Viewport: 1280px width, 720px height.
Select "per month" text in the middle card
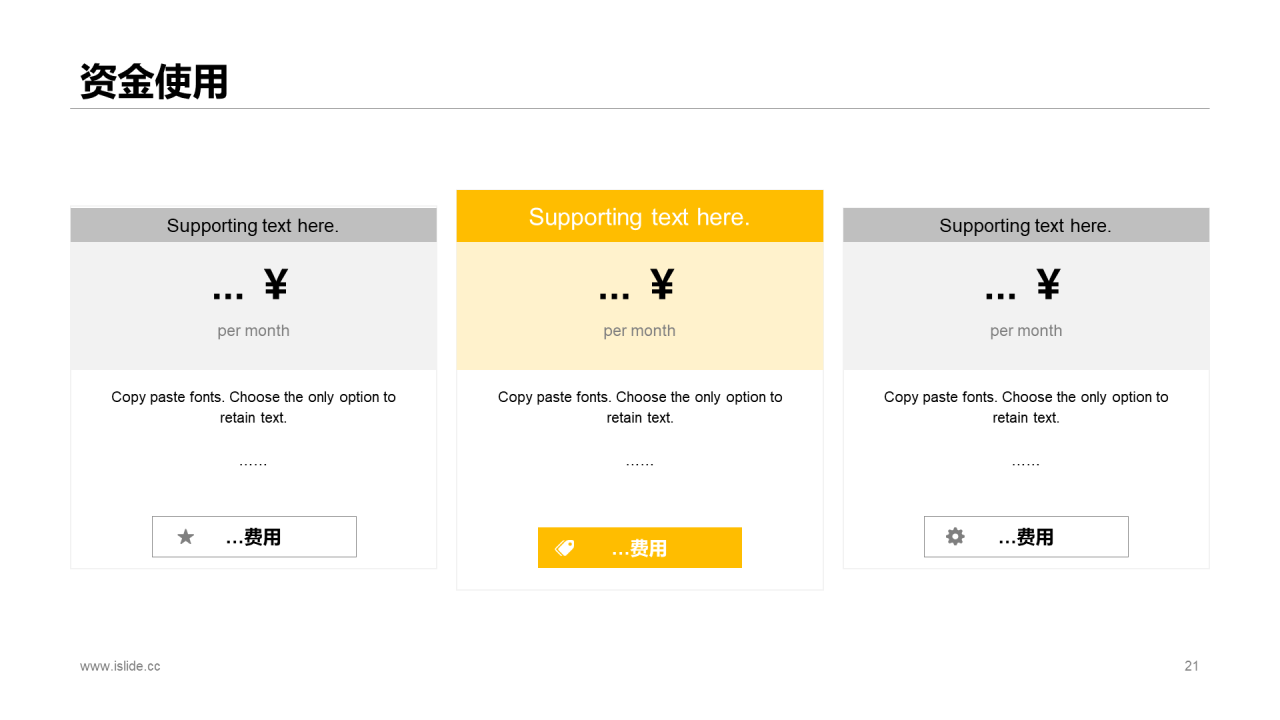[639, 331]
